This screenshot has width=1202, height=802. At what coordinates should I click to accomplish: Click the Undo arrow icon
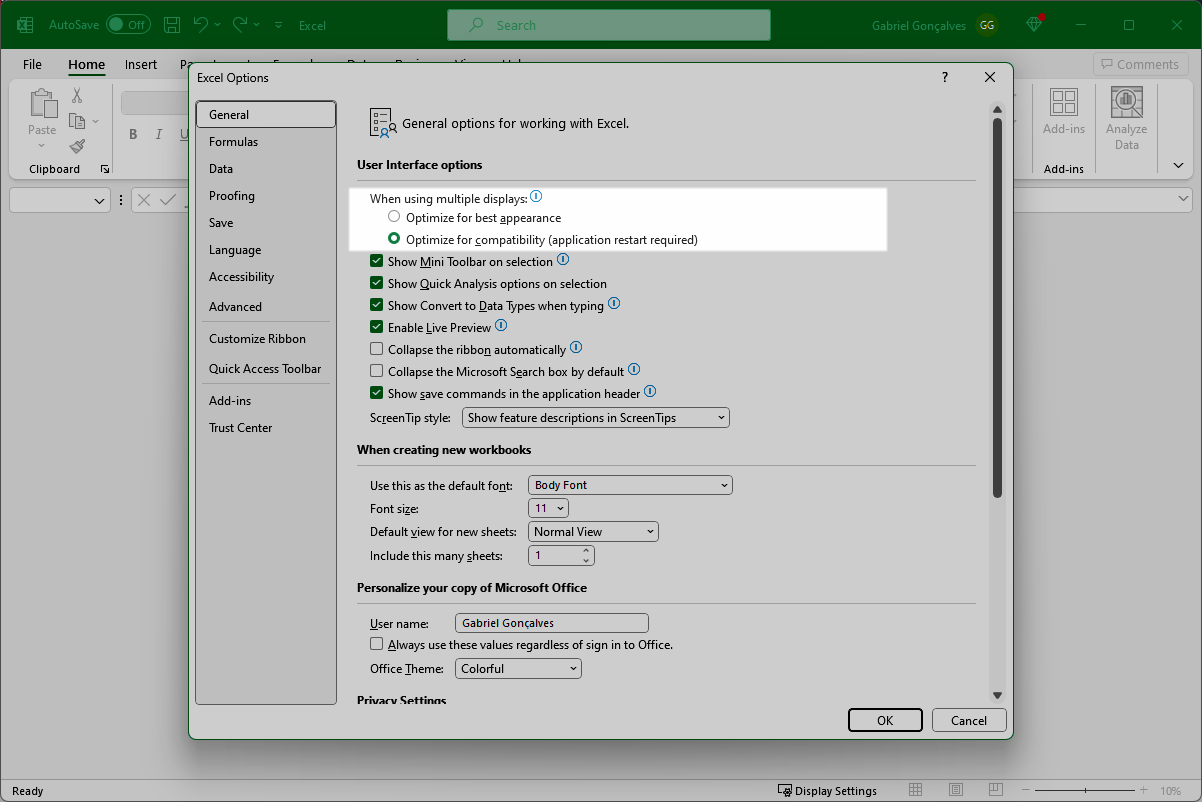[x=201, y=25]
